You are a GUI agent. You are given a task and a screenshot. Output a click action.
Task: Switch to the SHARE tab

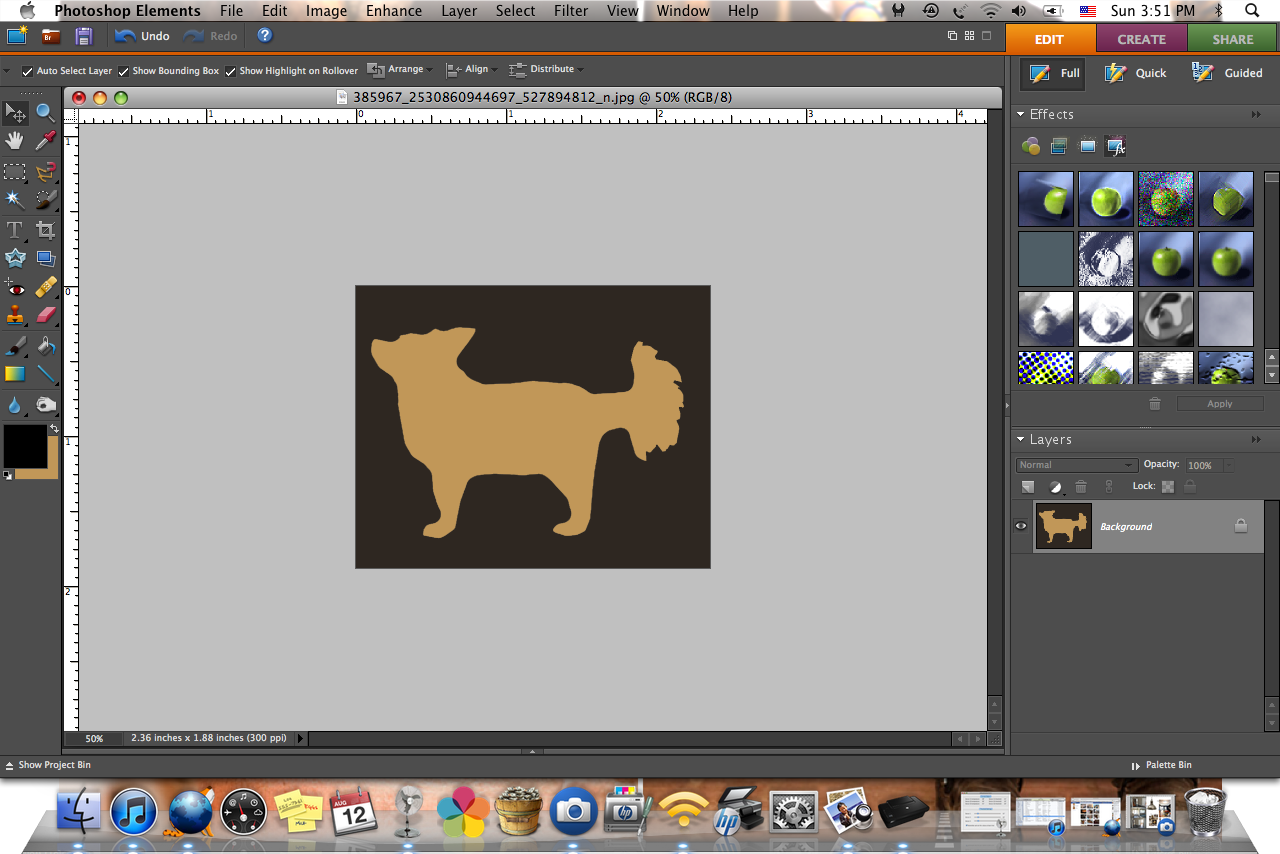coord(1233,39)
